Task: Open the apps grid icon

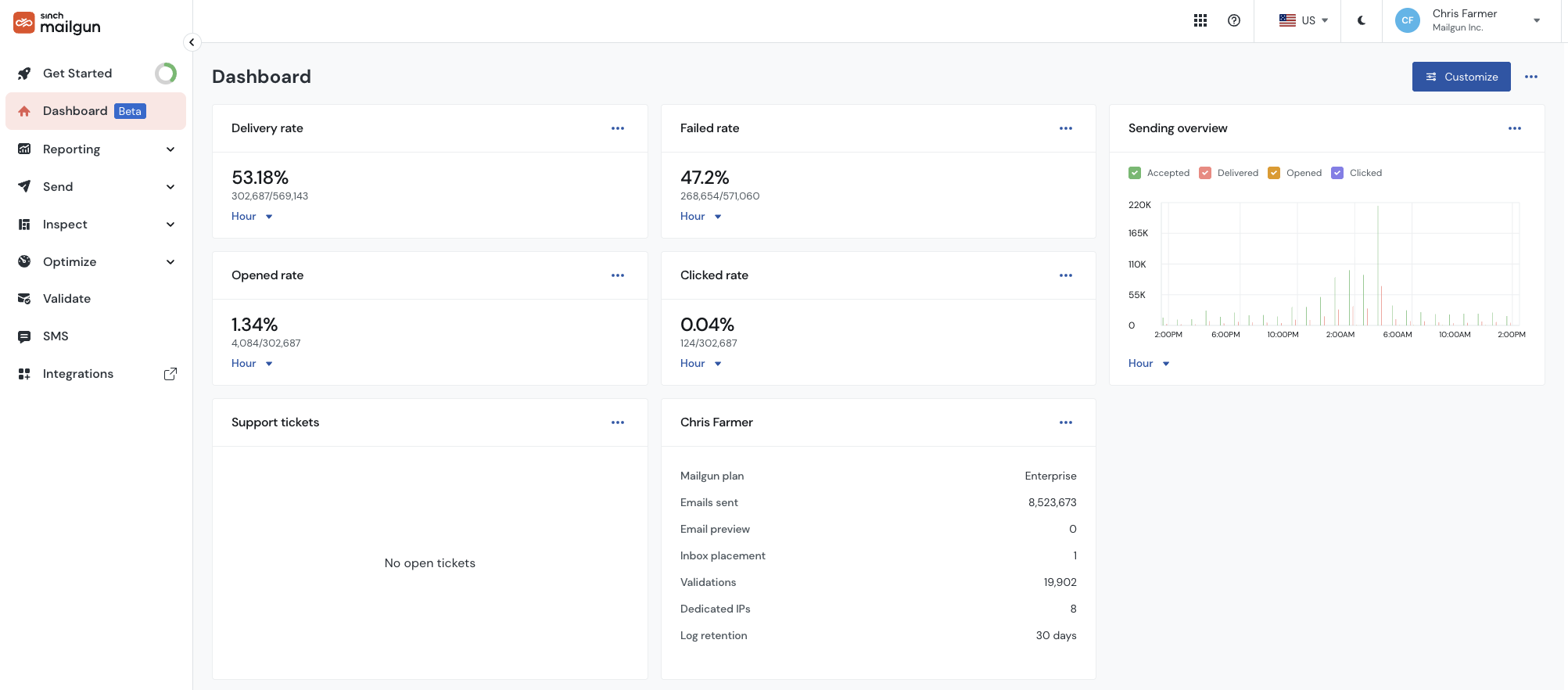Action: pyautogui.click(x=1200, y=20)
